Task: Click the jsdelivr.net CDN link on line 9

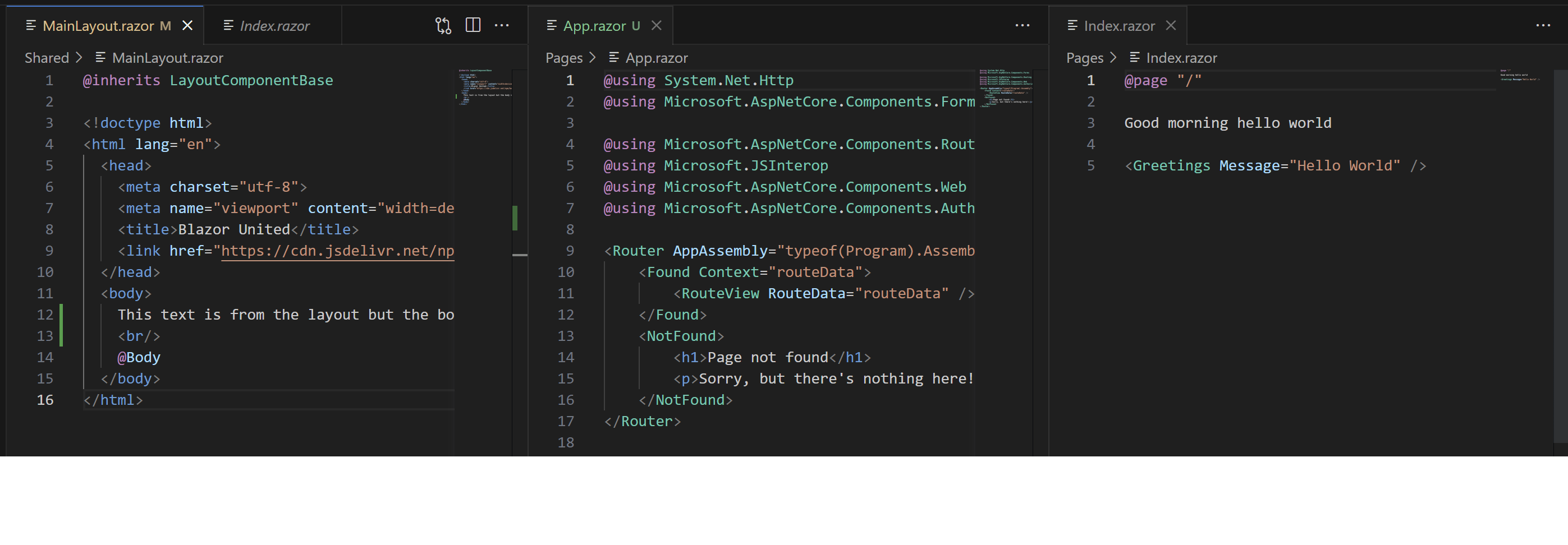Action: coord(335,250)
